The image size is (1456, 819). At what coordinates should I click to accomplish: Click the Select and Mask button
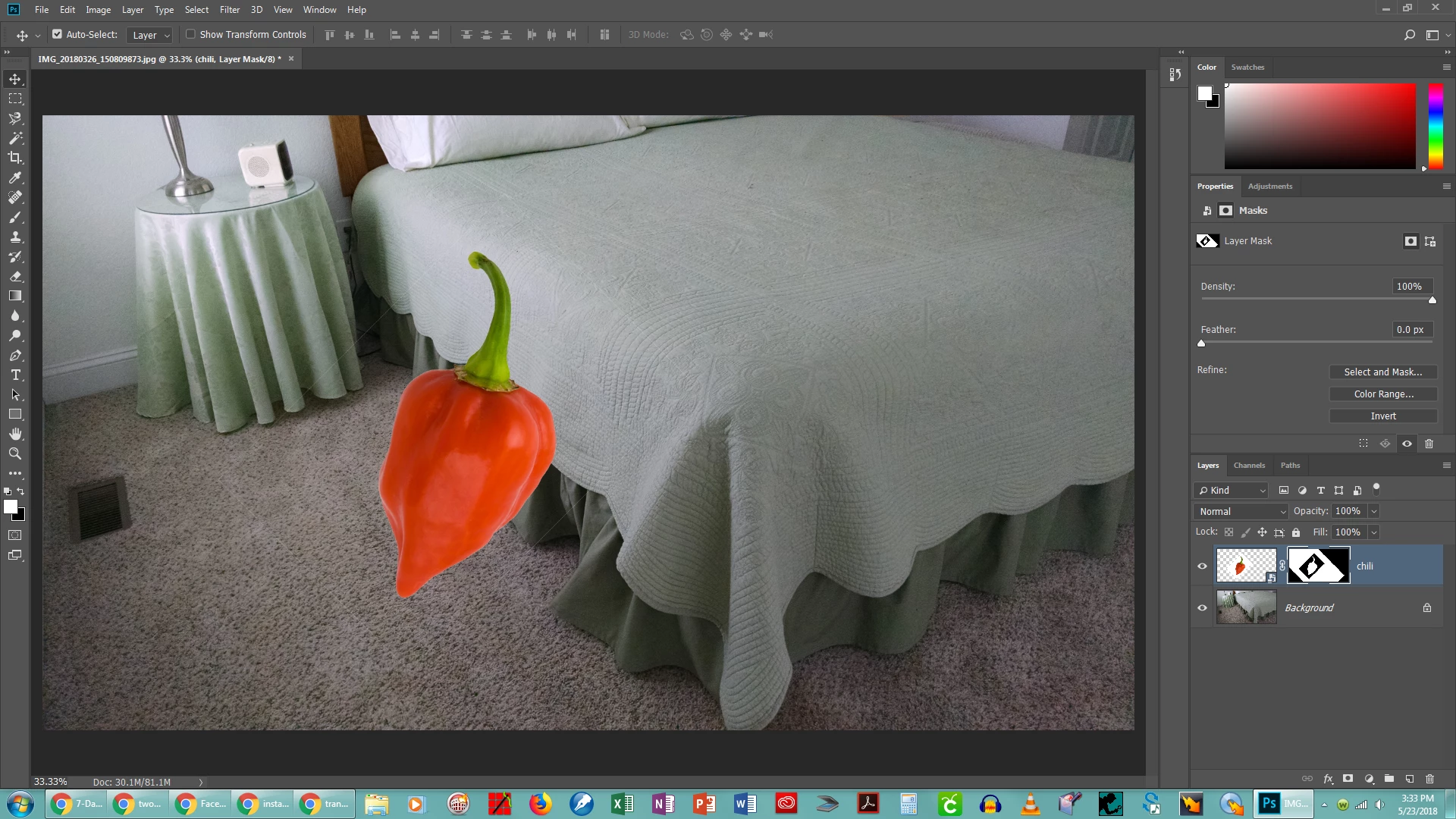[x=1382, y=372]
